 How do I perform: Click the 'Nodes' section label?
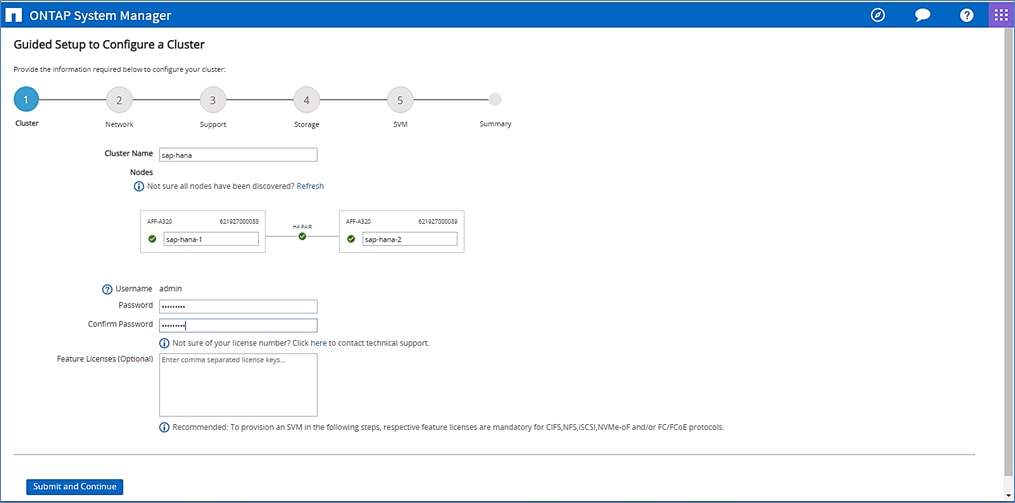click(142, 173)
